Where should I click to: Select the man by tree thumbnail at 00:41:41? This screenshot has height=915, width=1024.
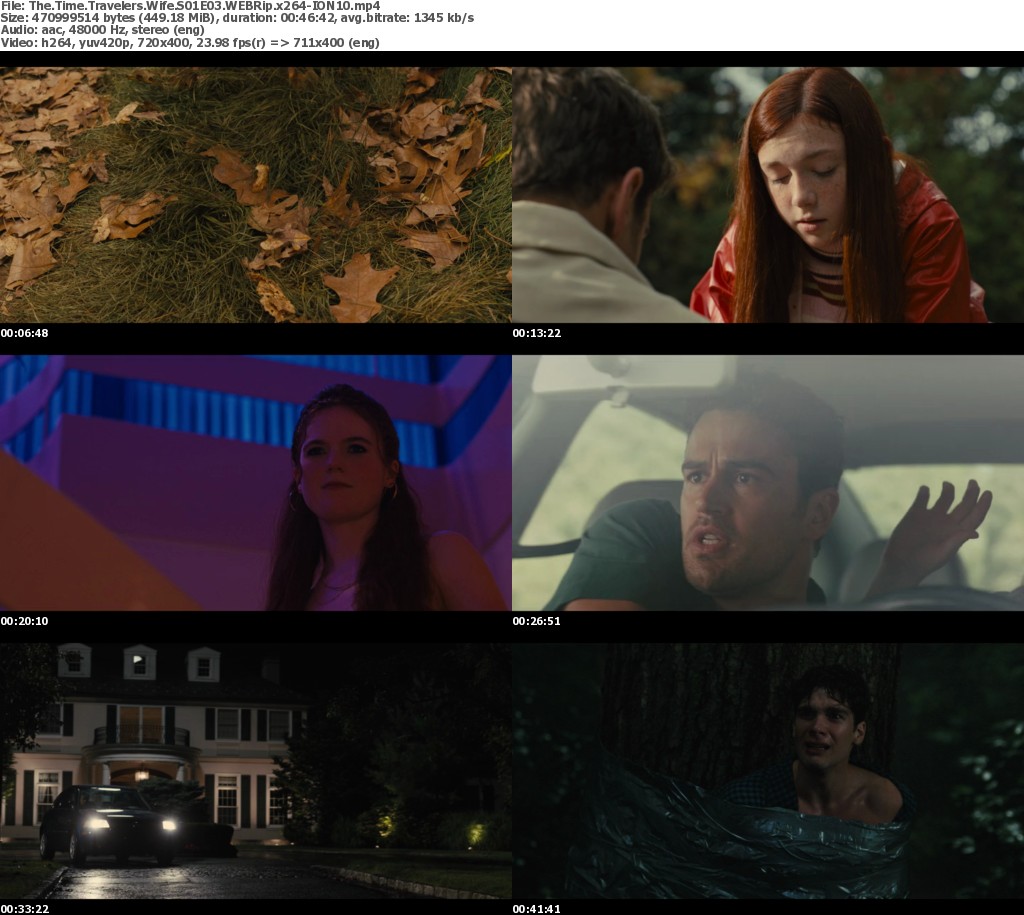(x=768, y=771)
